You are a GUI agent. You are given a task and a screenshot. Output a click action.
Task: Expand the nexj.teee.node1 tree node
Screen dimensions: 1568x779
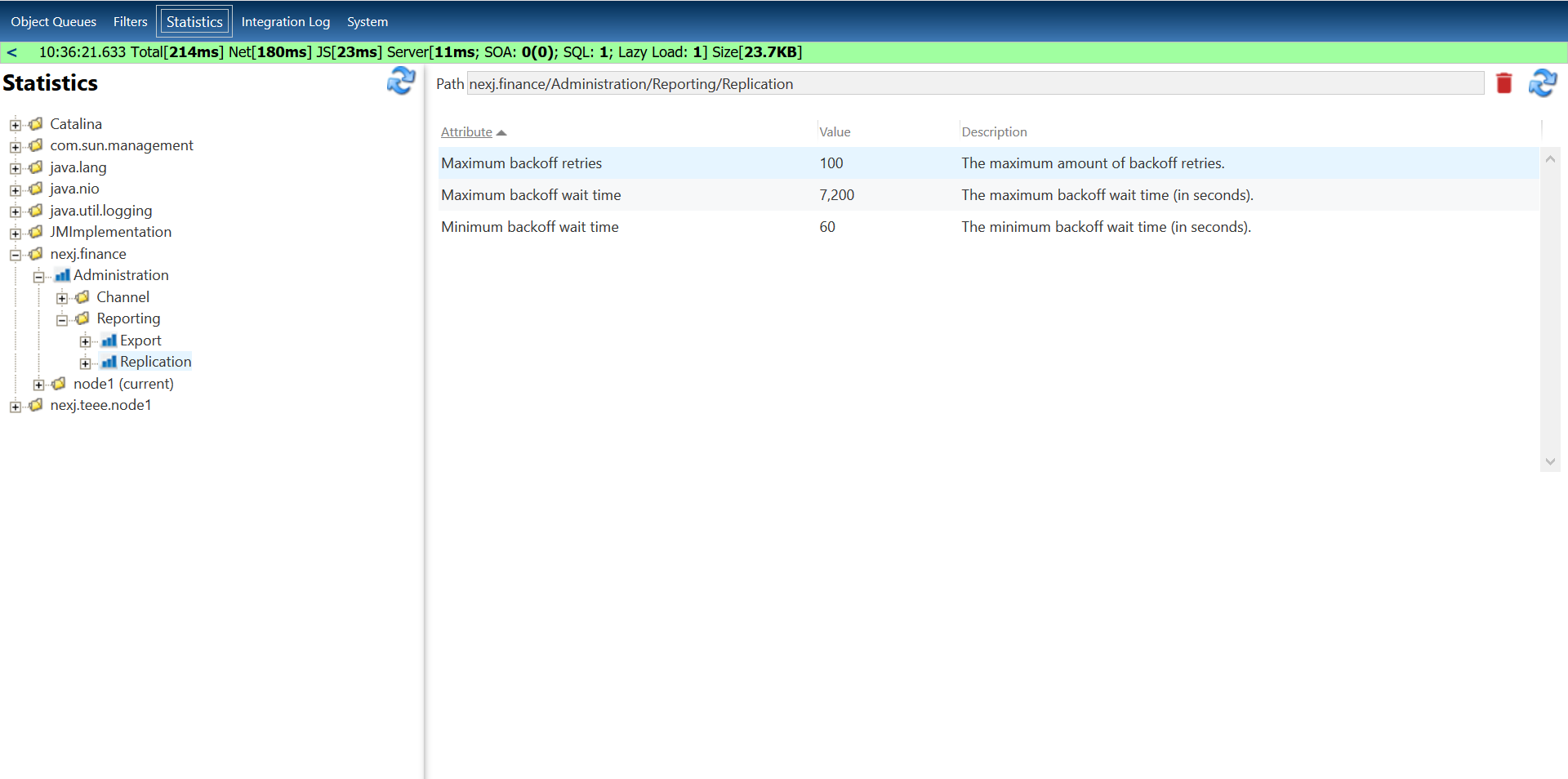coord(16,405)
